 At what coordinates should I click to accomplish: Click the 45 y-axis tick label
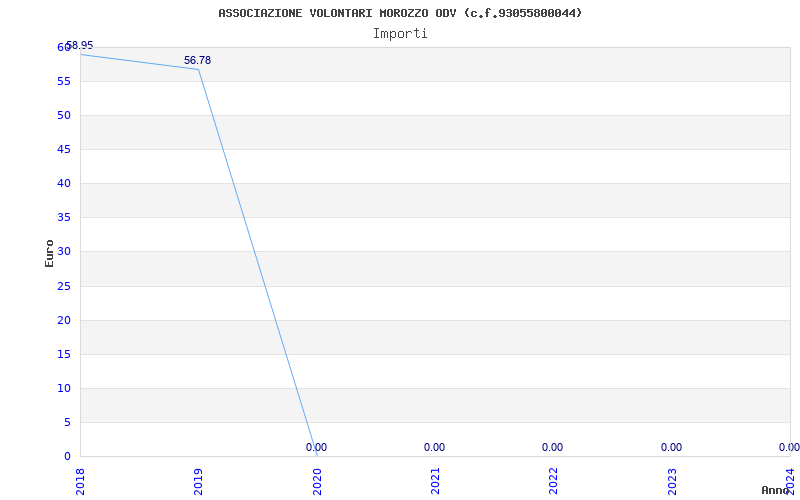tap(64, 149)
